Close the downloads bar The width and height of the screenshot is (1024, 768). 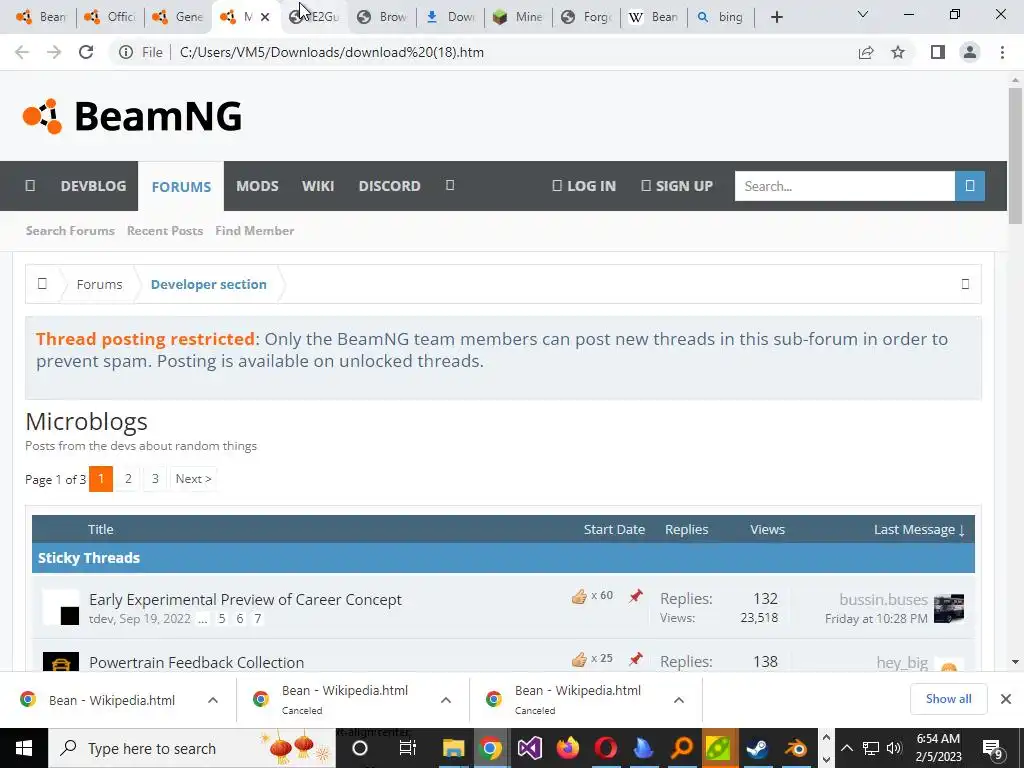(1006, 699)
